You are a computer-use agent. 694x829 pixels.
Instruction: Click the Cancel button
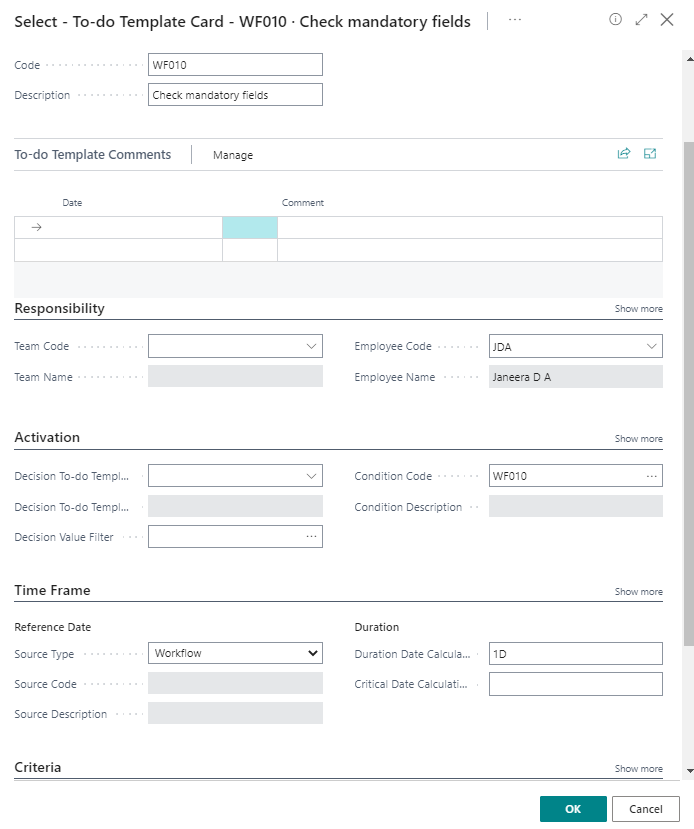coord(646,809)
